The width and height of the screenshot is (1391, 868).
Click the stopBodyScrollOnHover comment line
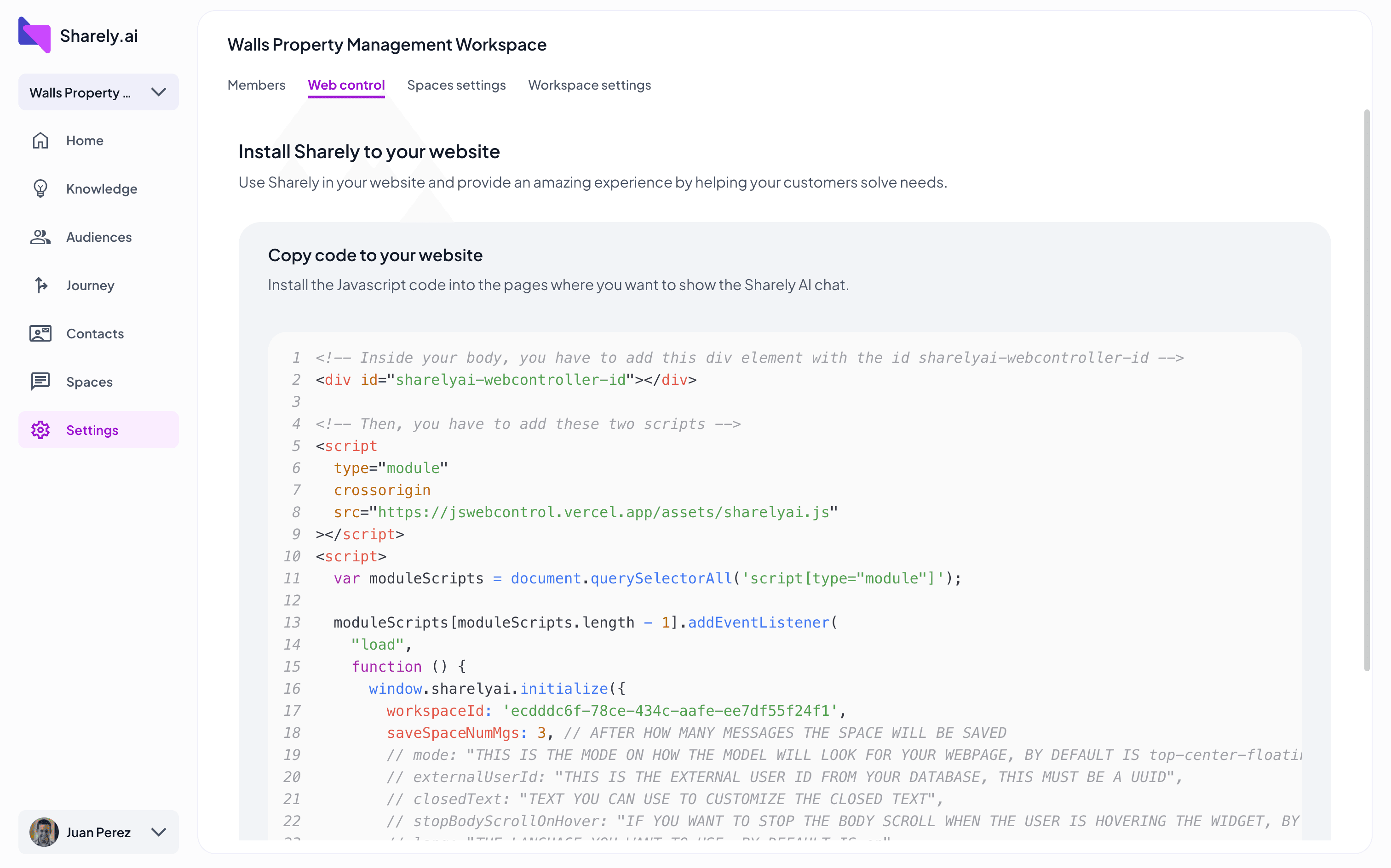tap(843, 821)
